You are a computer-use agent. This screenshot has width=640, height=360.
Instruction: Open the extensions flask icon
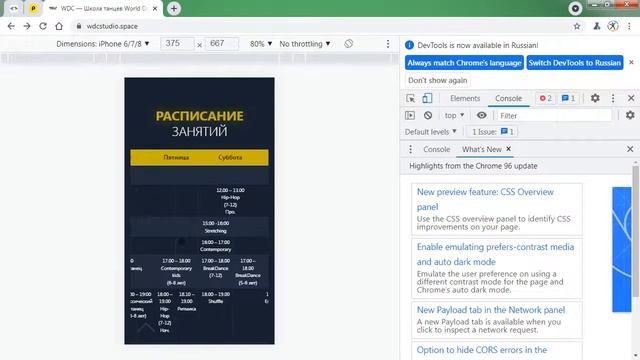(596, 26)
